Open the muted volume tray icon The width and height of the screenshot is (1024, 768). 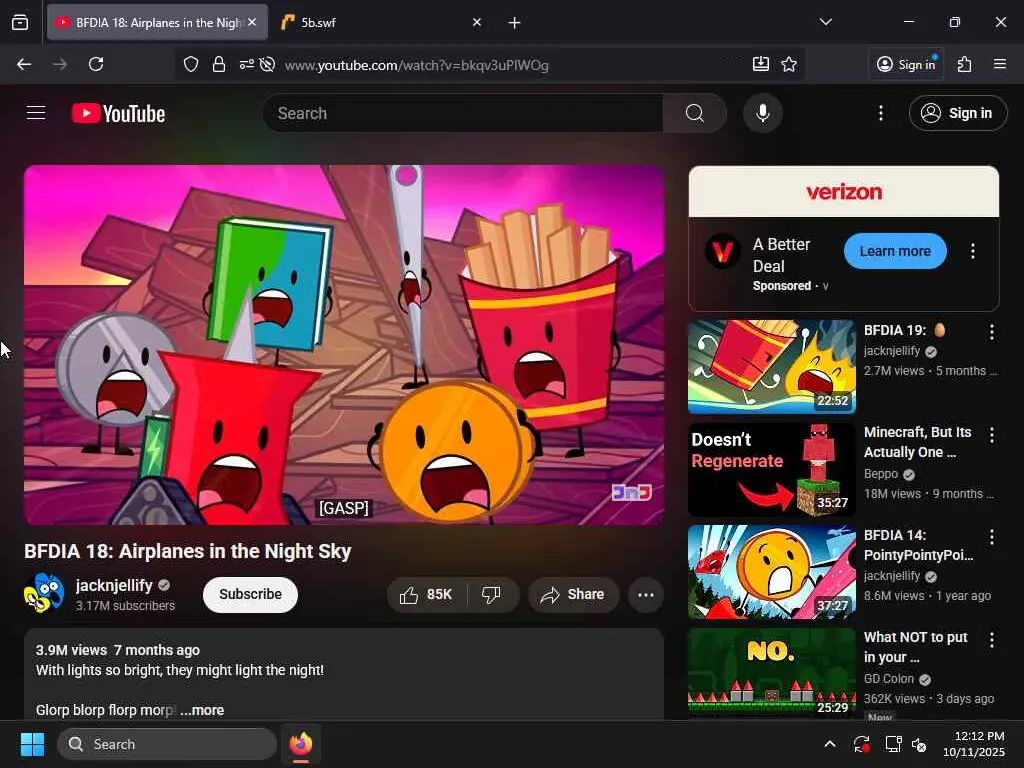[x=919, y=744]
